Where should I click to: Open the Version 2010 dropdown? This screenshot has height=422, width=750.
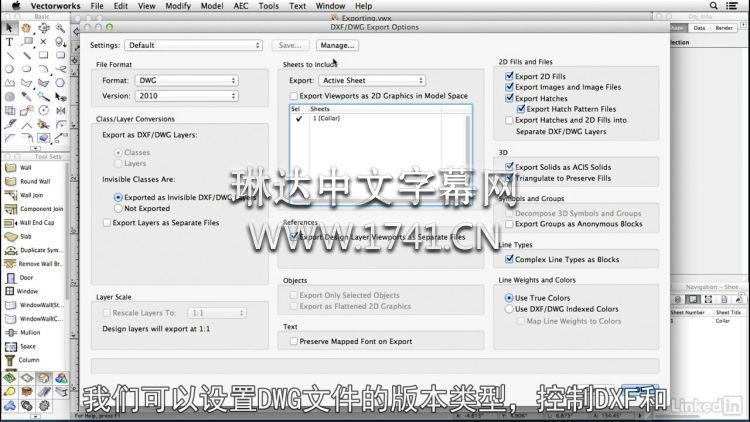pos(187,96)
